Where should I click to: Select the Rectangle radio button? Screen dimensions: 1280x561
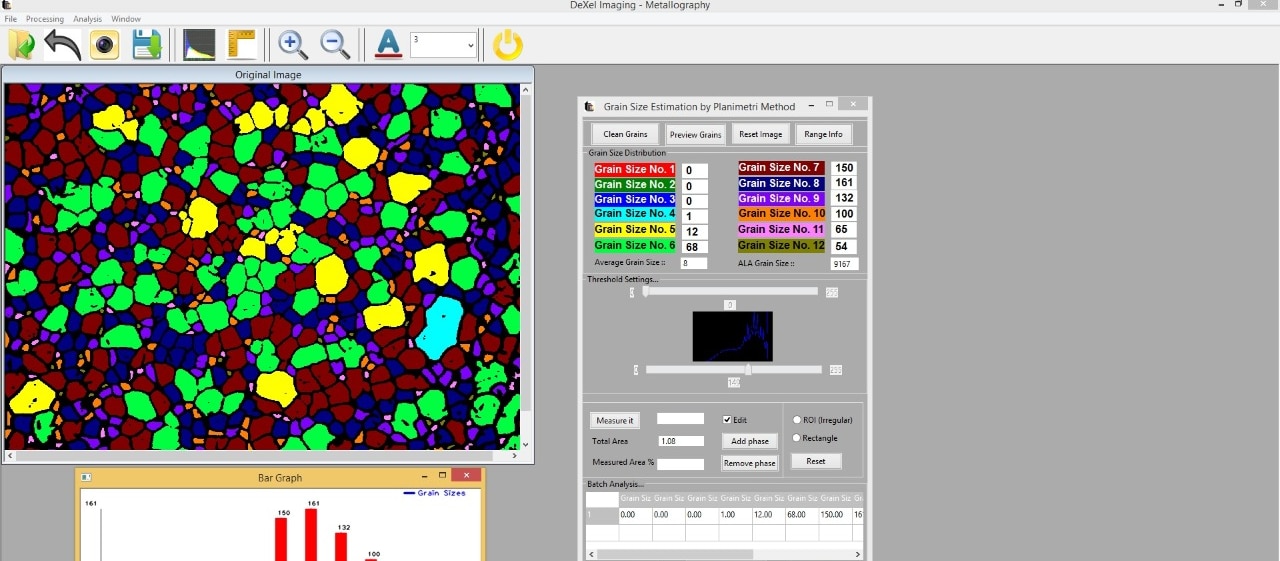tap(797, 438)
